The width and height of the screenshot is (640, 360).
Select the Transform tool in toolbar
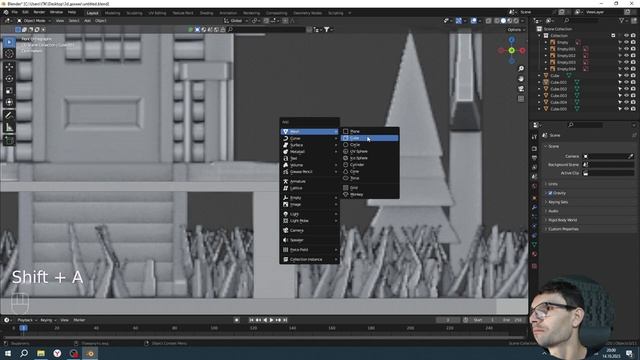(9, 102)
